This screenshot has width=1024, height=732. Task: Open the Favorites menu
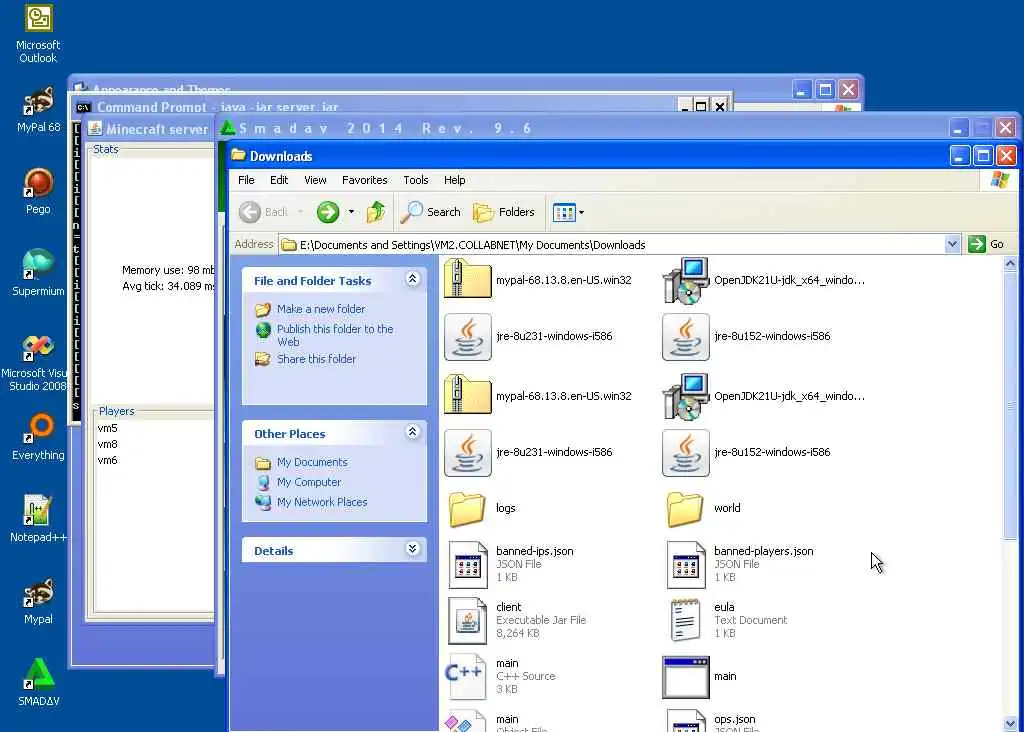pyautogui.click(x=364, y=180)
